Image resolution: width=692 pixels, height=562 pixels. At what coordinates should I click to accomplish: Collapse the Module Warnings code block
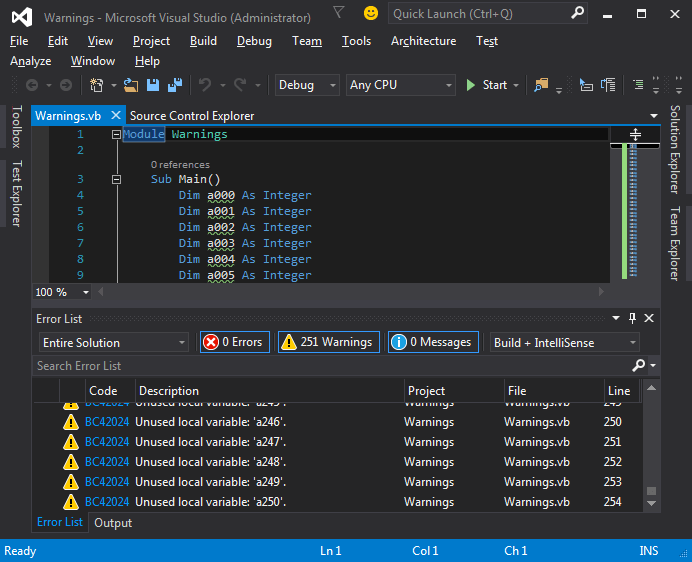[116, 134]
